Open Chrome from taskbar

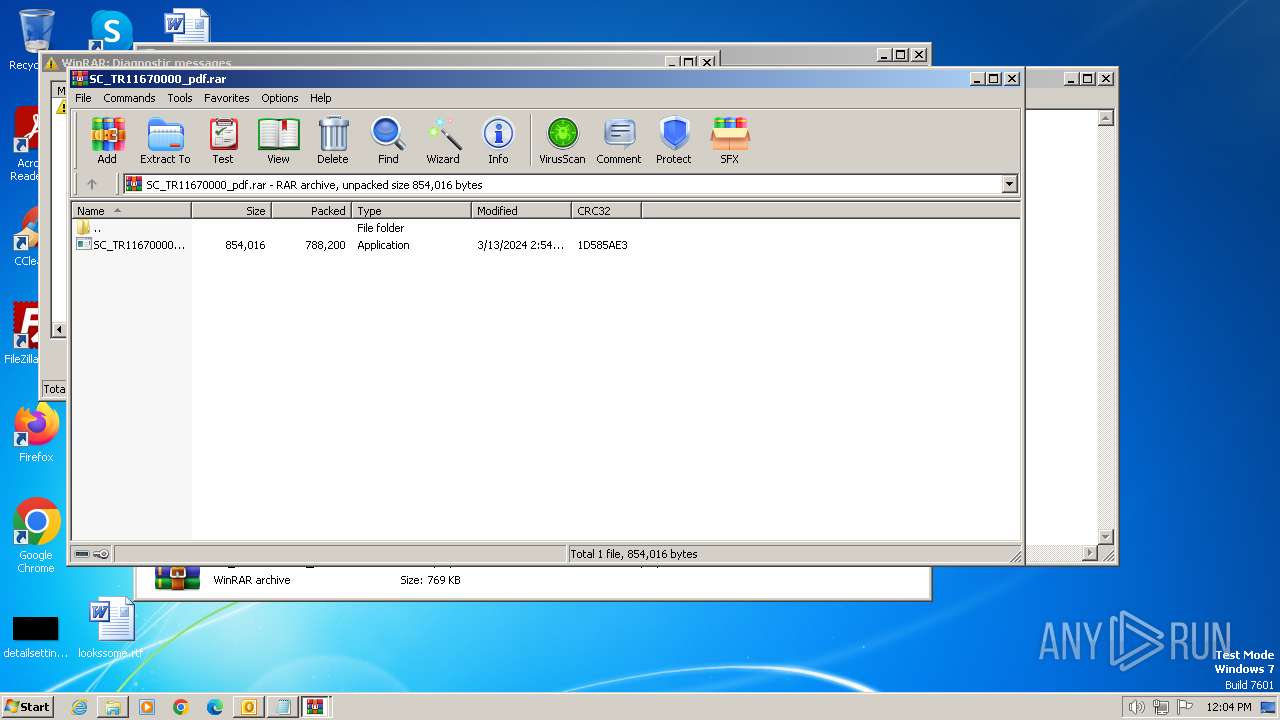tap(181, 707)
